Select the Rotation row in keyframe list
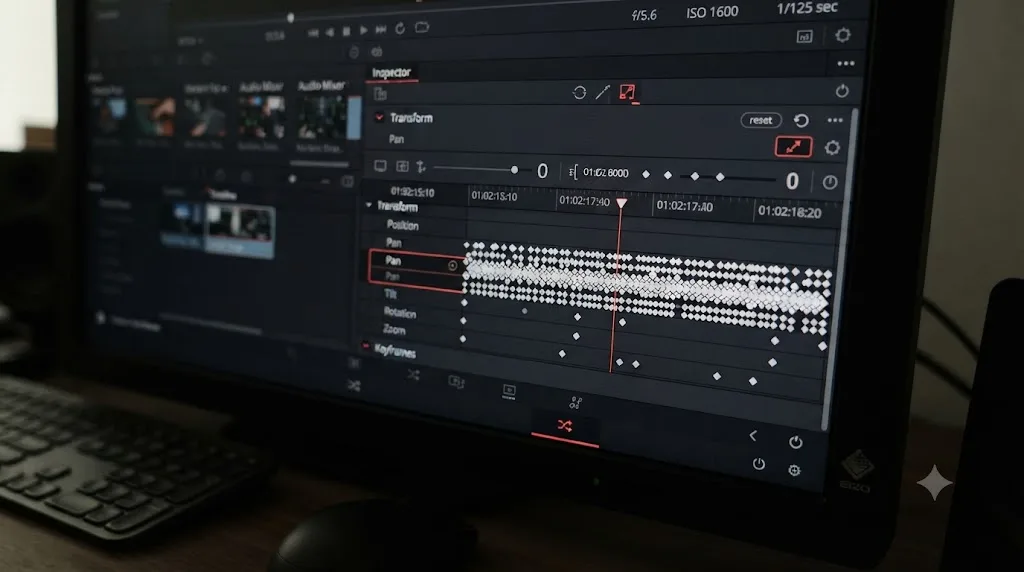1024x572 pixels. 400,312
